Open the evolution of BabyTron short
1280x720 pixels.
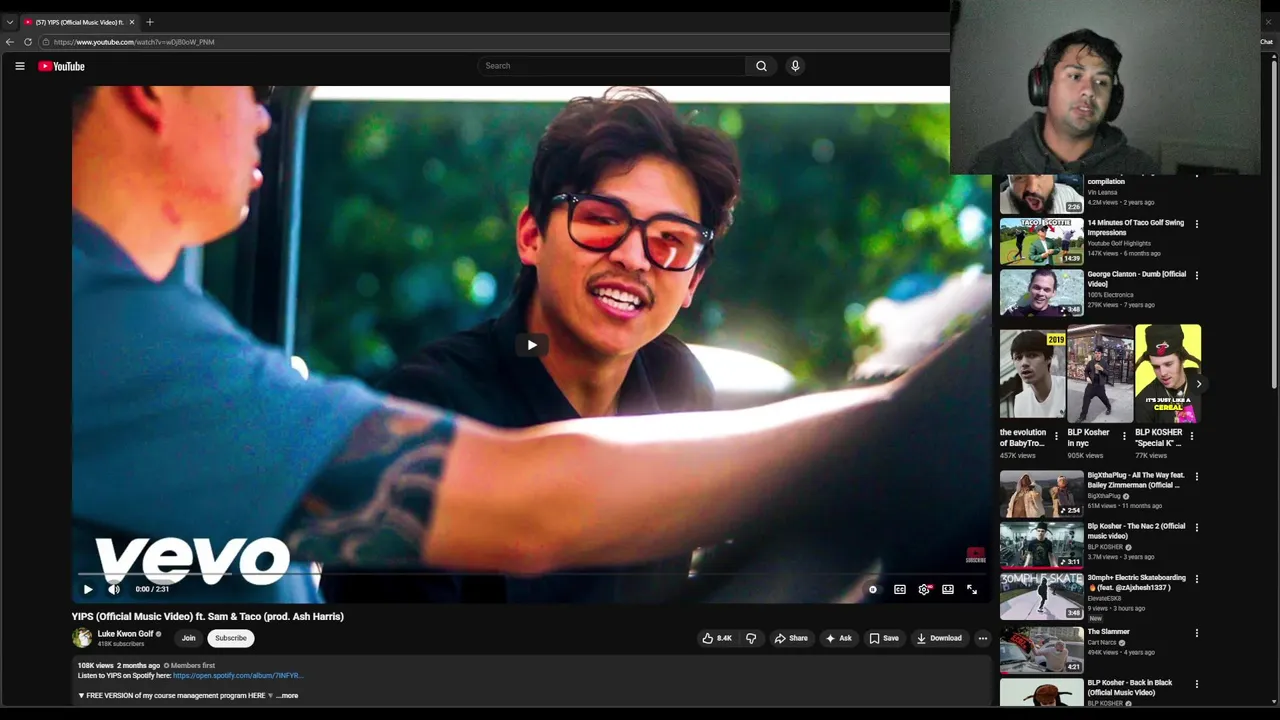point(1032,372)
